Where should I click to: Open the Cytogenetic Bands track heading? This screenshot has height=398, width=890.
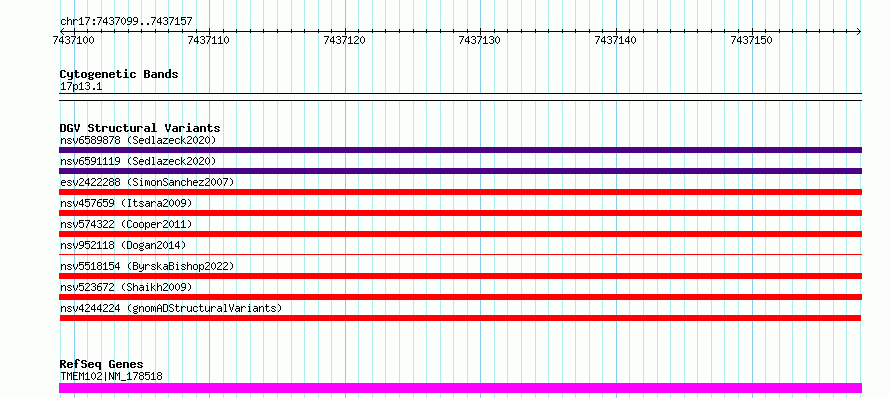[x=119, y=74]
